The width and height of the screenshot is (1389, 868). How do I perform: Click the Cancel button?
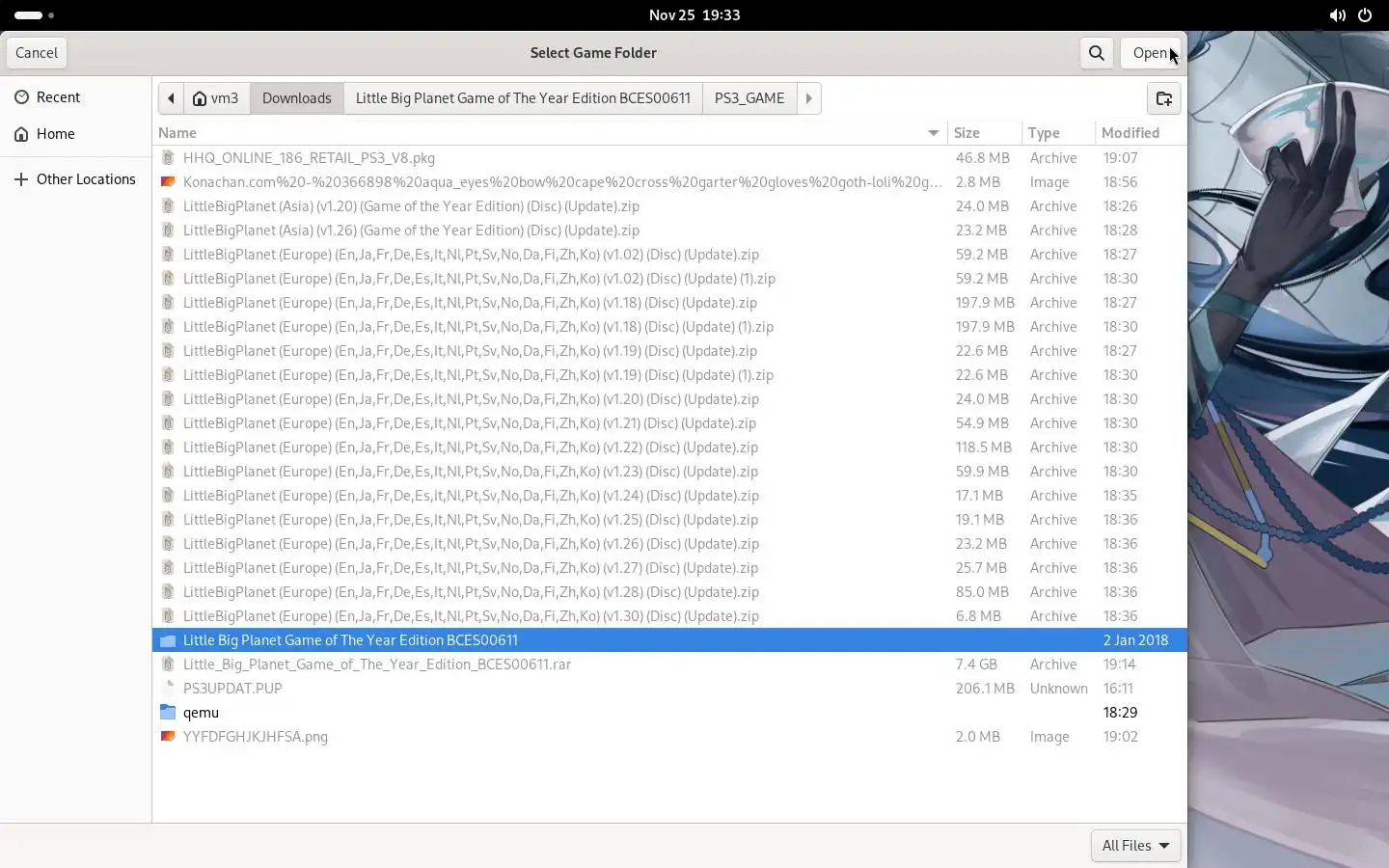(x=37, y=53)
